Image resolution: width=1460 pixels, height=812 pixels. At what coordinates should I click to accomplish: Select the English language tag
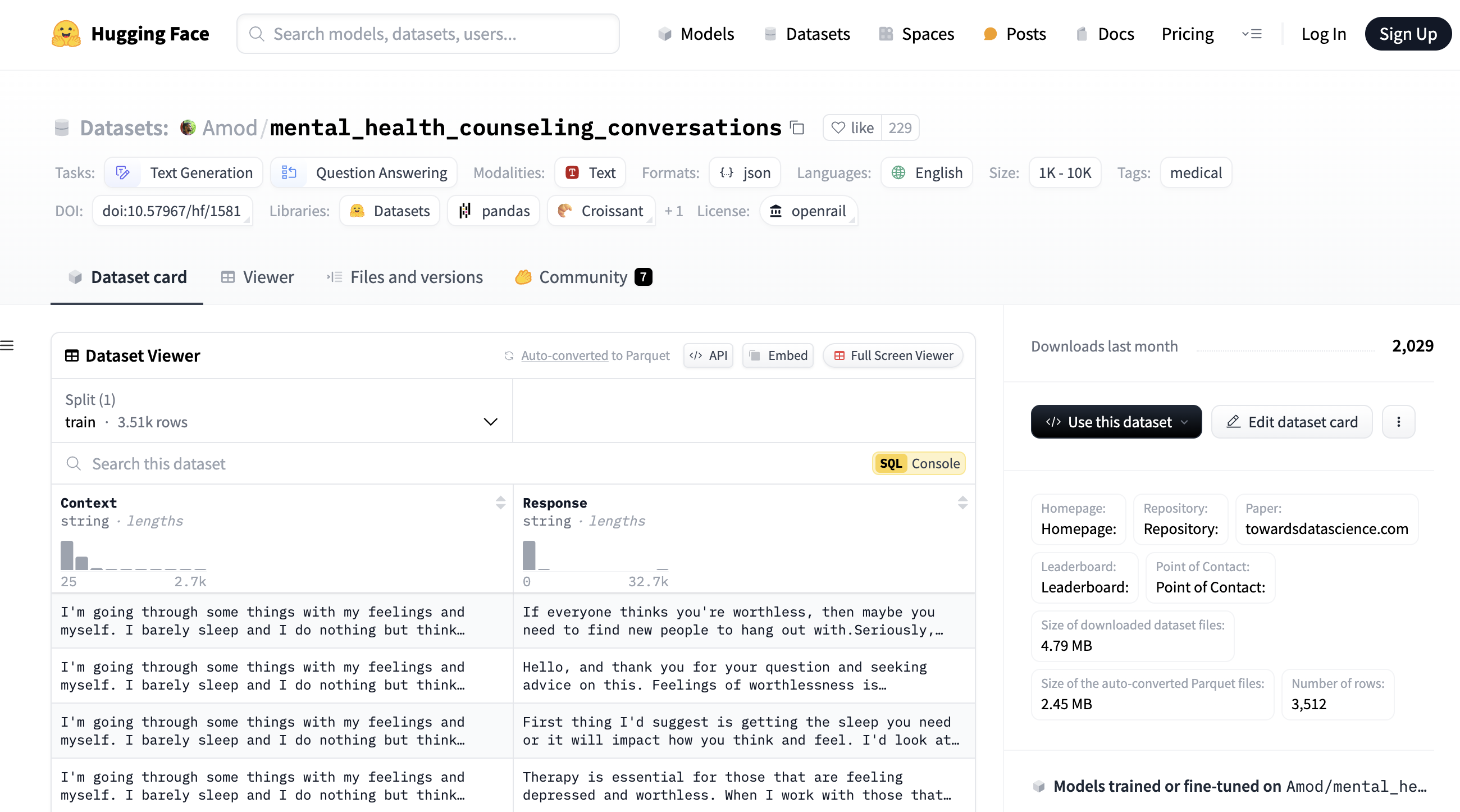click(x=927, y=172)
